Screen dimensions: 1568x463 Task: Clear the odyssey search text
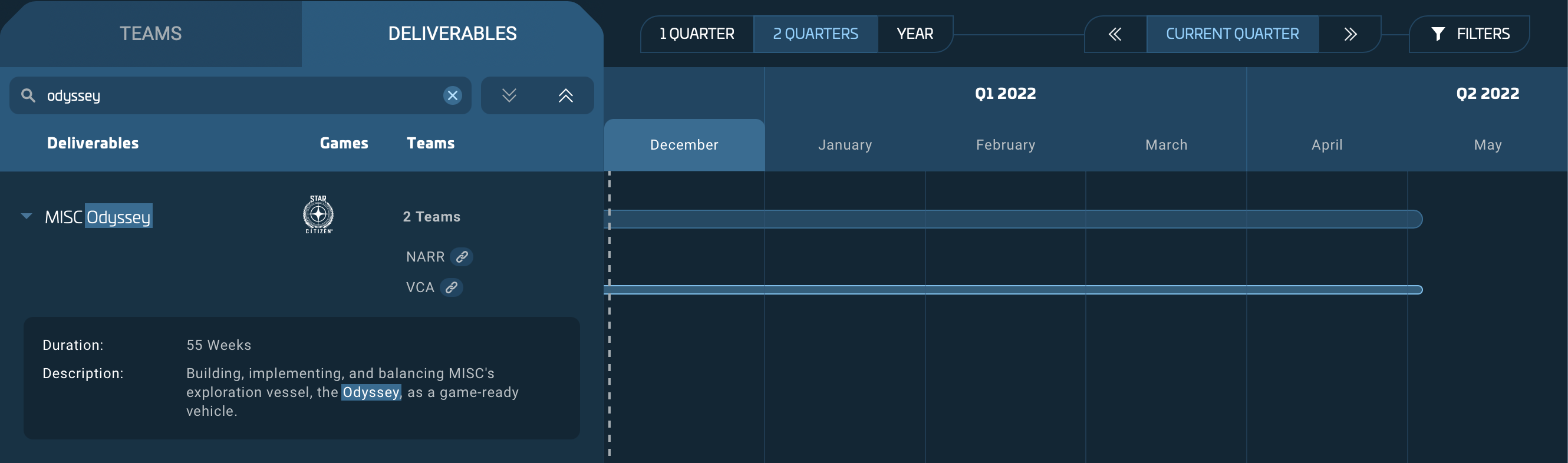[x=452, y=95]
